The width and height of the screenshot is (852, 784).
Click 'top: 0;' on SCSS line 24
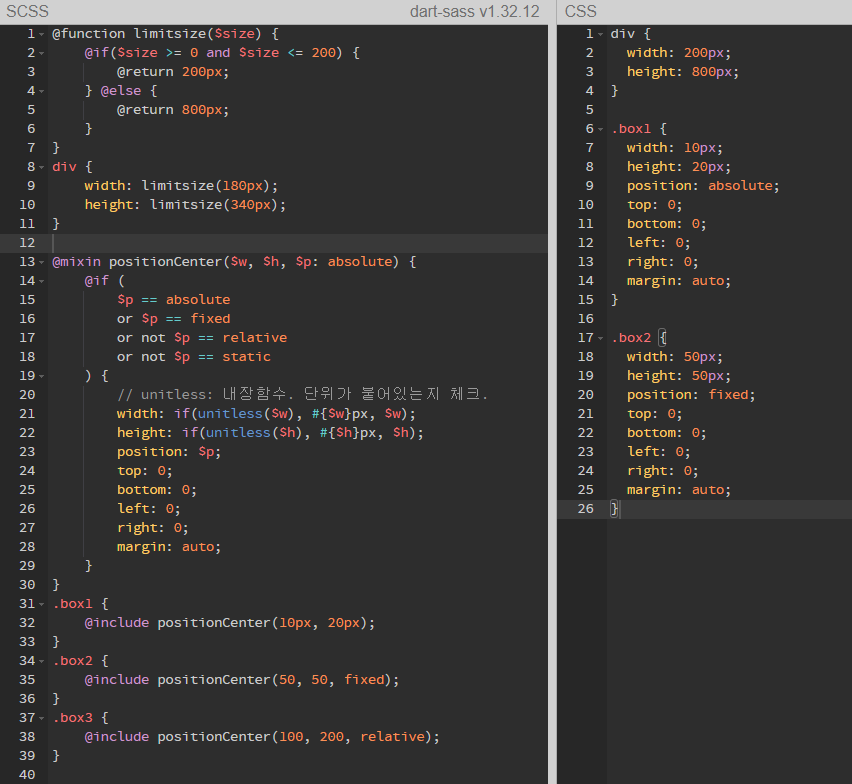(145, 471)
